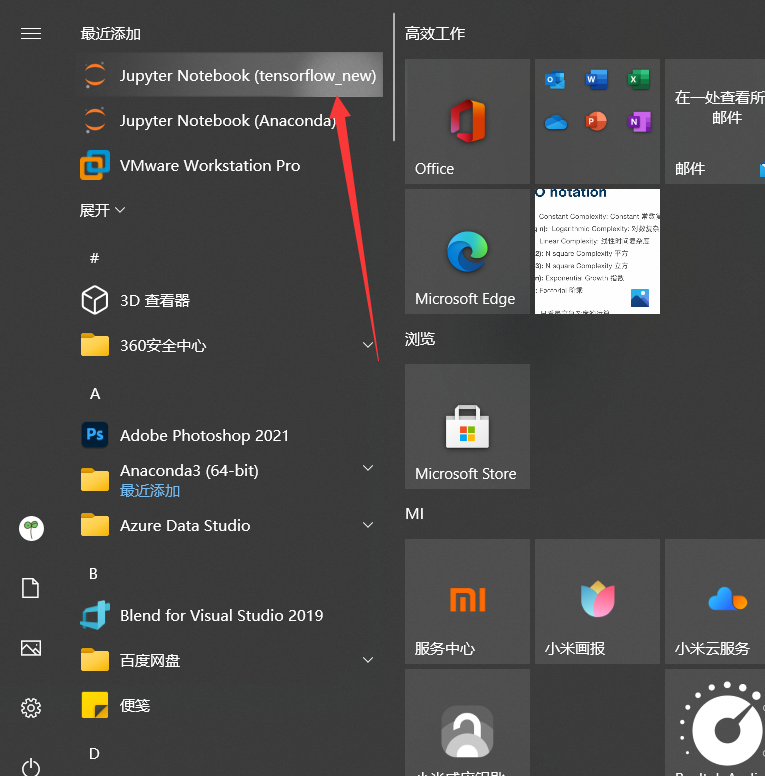
Task: Expand the 展开 recently added list
Action: pos(102,210)
